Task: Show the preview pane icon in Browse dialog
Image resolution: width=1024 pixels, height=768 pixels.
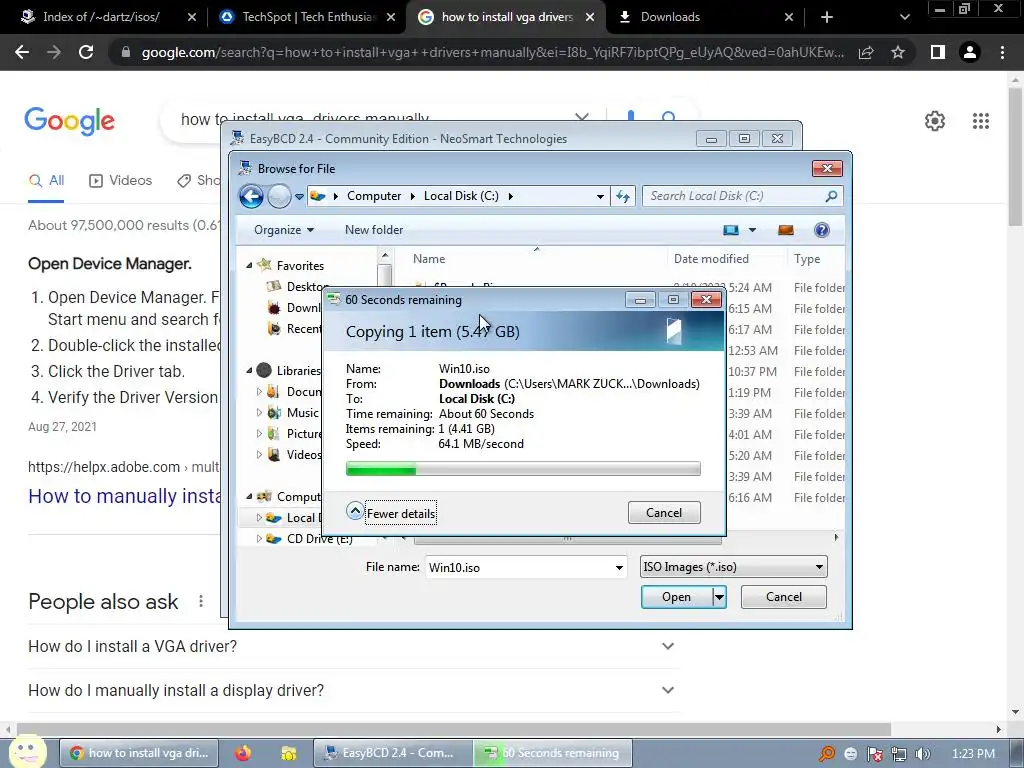Action: tap(786, 230)
